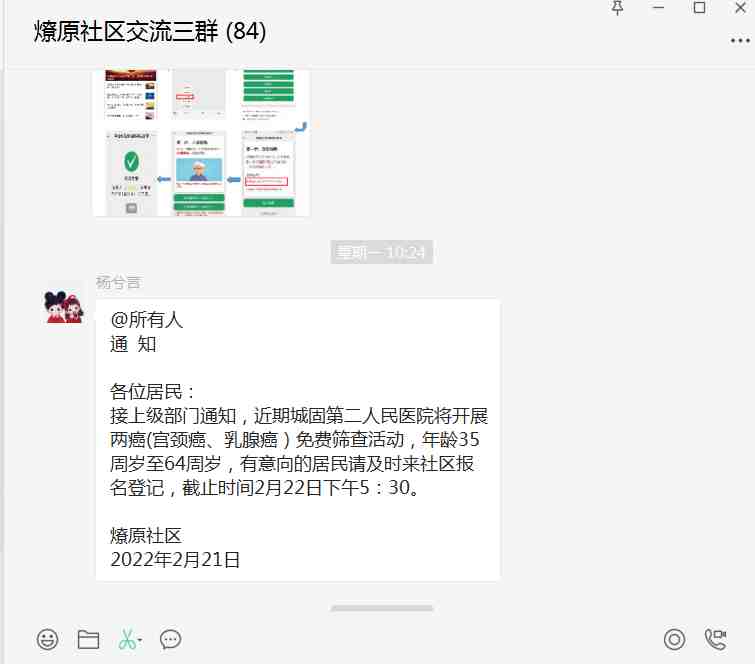The width and height of the screenshot is (755, 664).
Task: Click the 星期一 10:24 timestamp
Action: 382,253
